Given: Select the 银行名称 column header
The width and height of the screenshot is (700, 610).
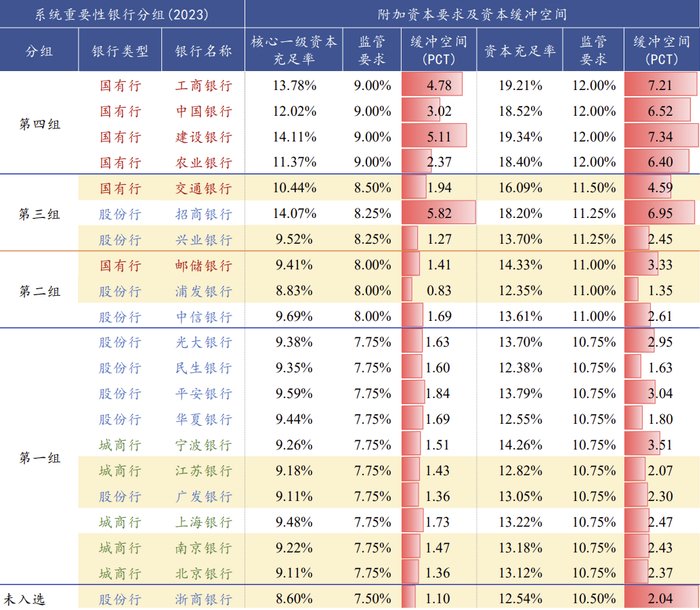Looking at the screenshot, I should point(203,50).
